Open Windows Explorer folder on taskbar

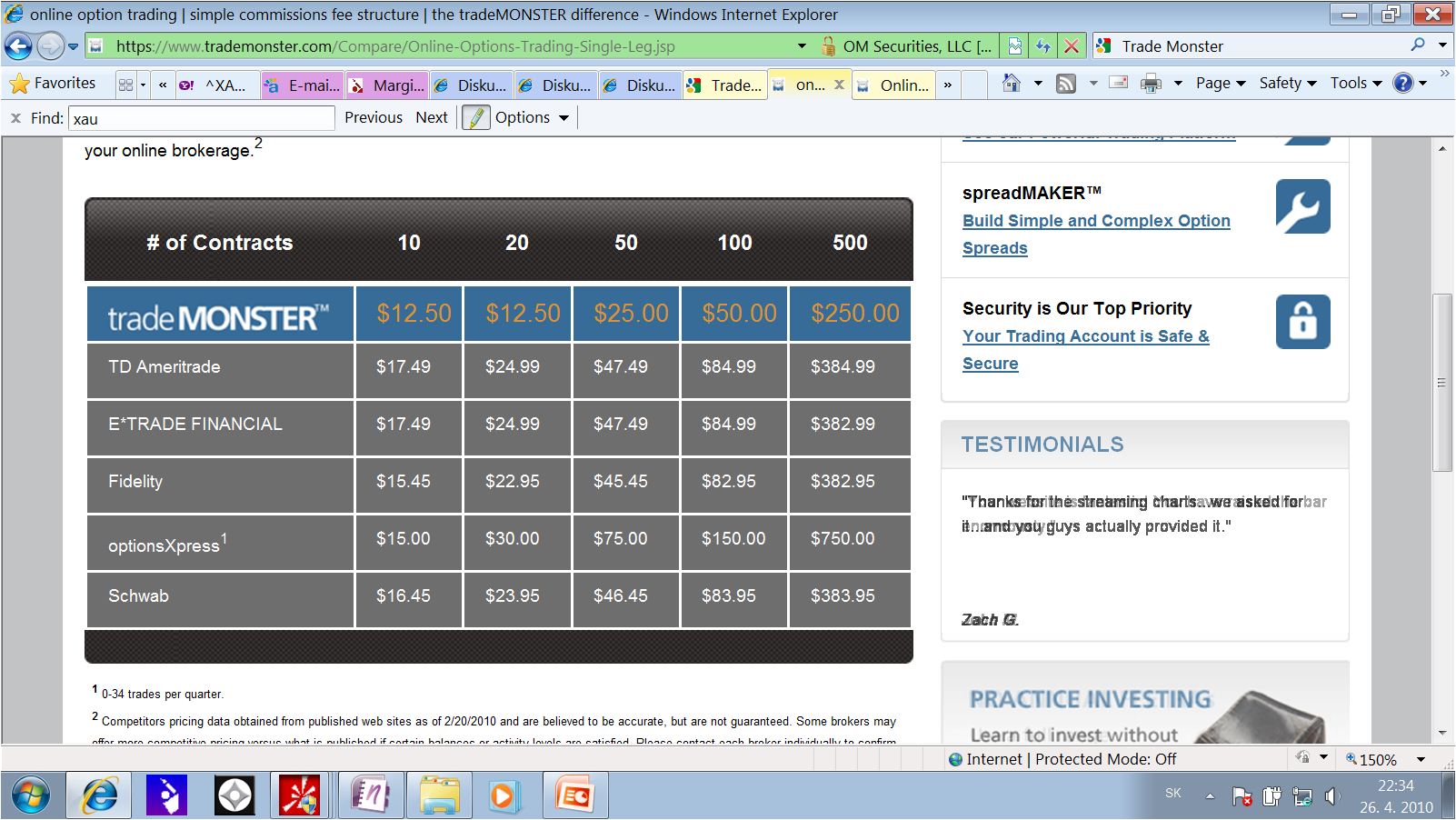click(440, 796)
